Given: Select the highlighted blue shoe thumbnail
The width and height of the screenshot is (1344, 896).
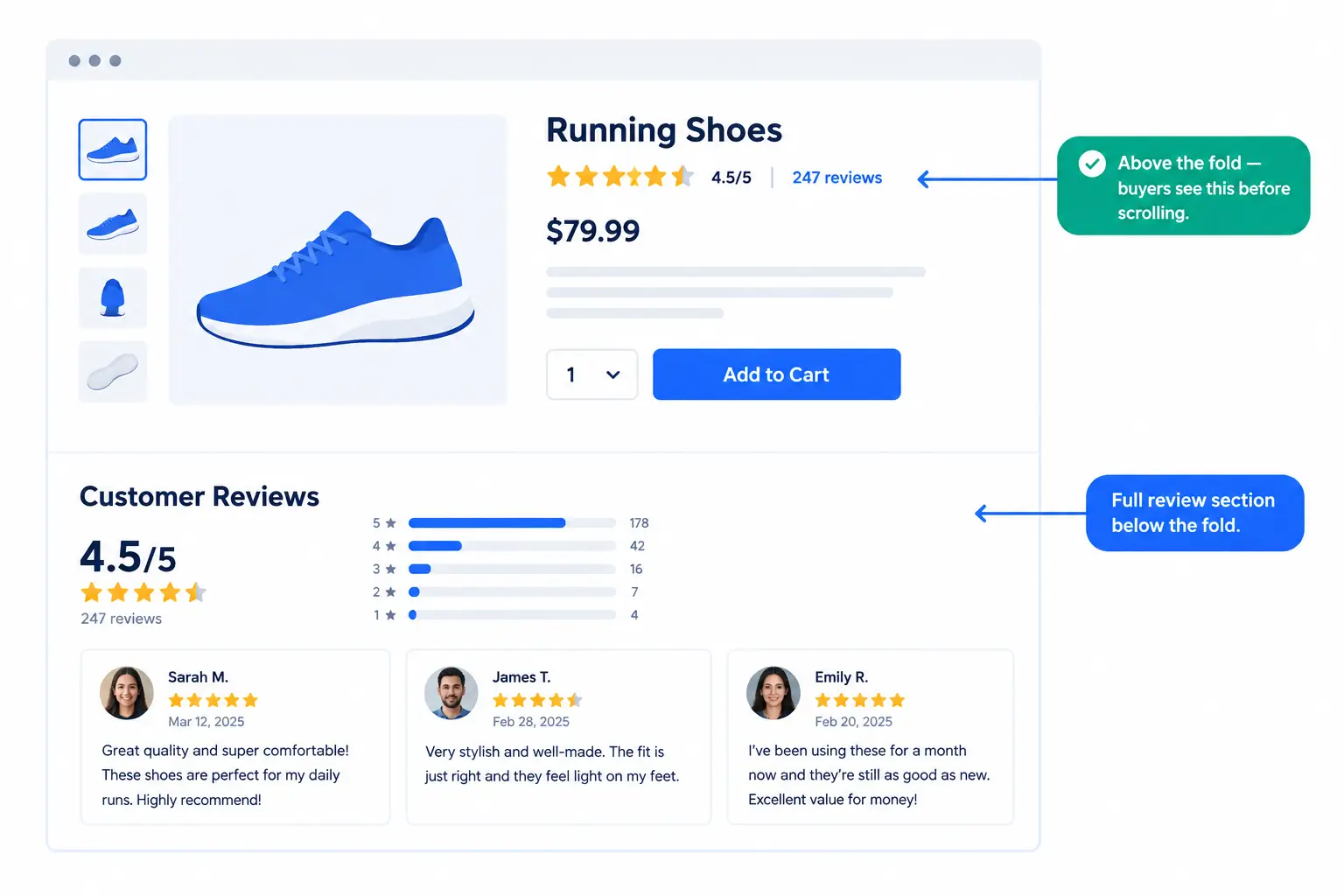Looking at the screenshot, I should pos(113,150).
